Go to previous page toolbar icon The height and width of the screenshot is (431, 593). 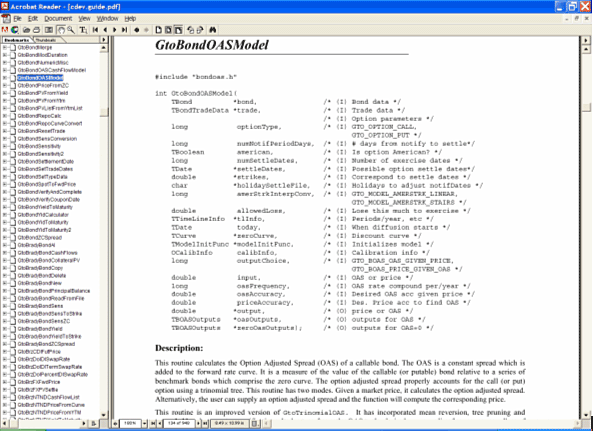pos(105,30)
